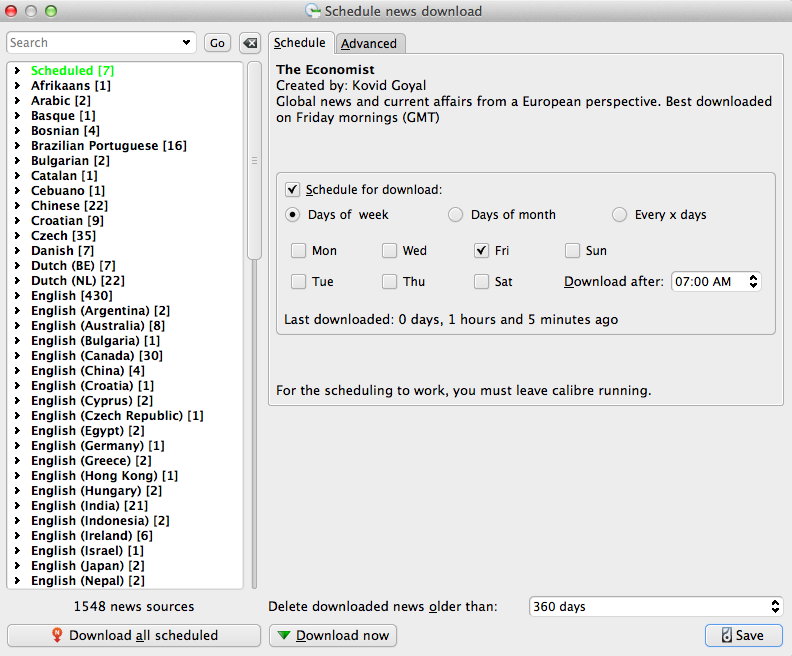The height and width of the screenshot is (656, 792).
Task: Open the search history dropdown arrow
Action: [186, 43]
